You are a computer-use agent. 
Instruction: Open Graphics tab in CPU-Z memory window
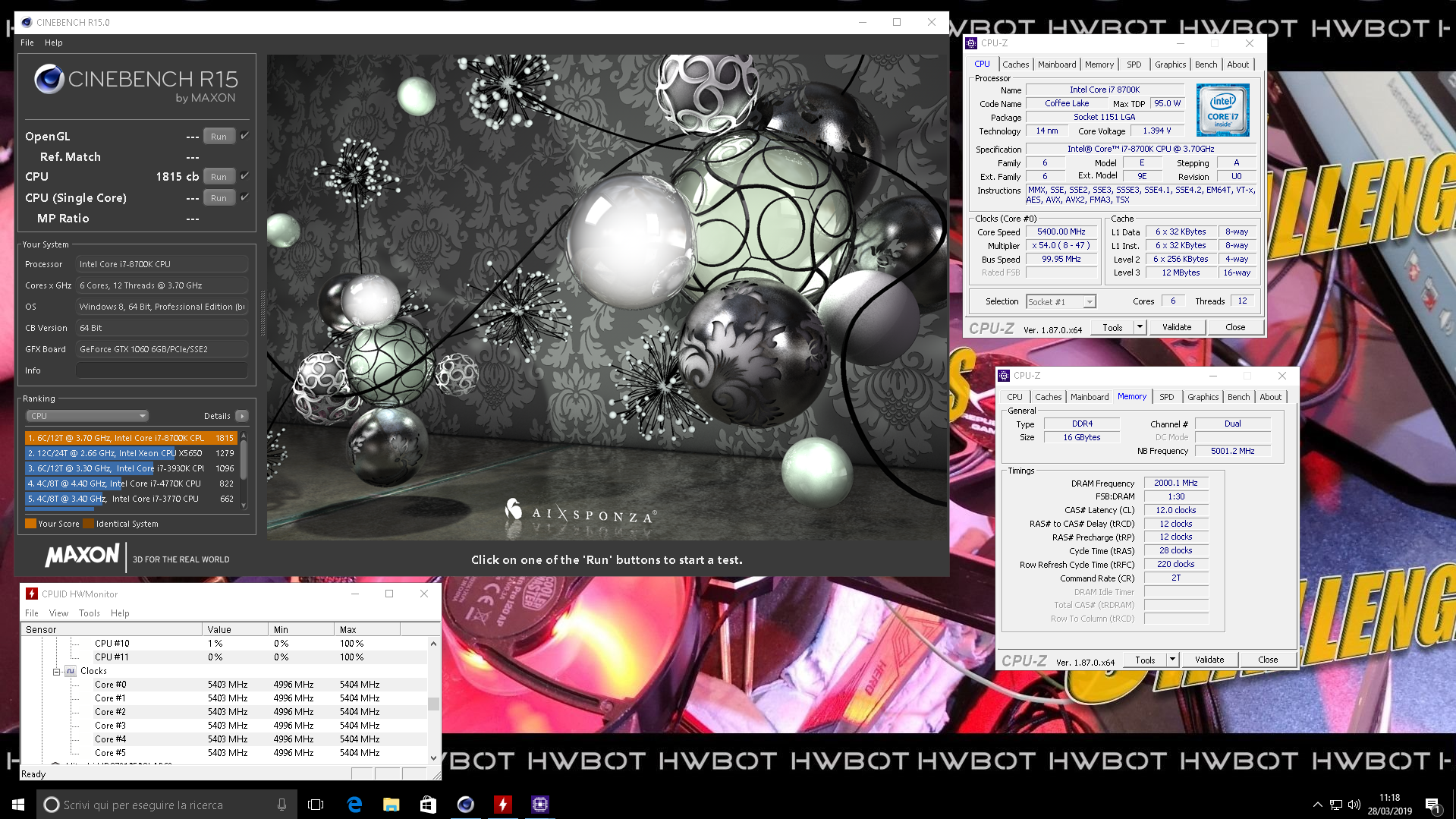1203,397
